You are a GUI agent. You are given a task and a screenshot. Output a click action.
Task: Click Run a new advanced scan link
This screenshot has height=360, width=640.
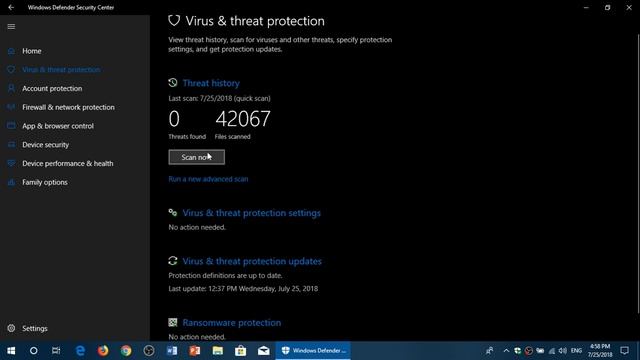208,179
